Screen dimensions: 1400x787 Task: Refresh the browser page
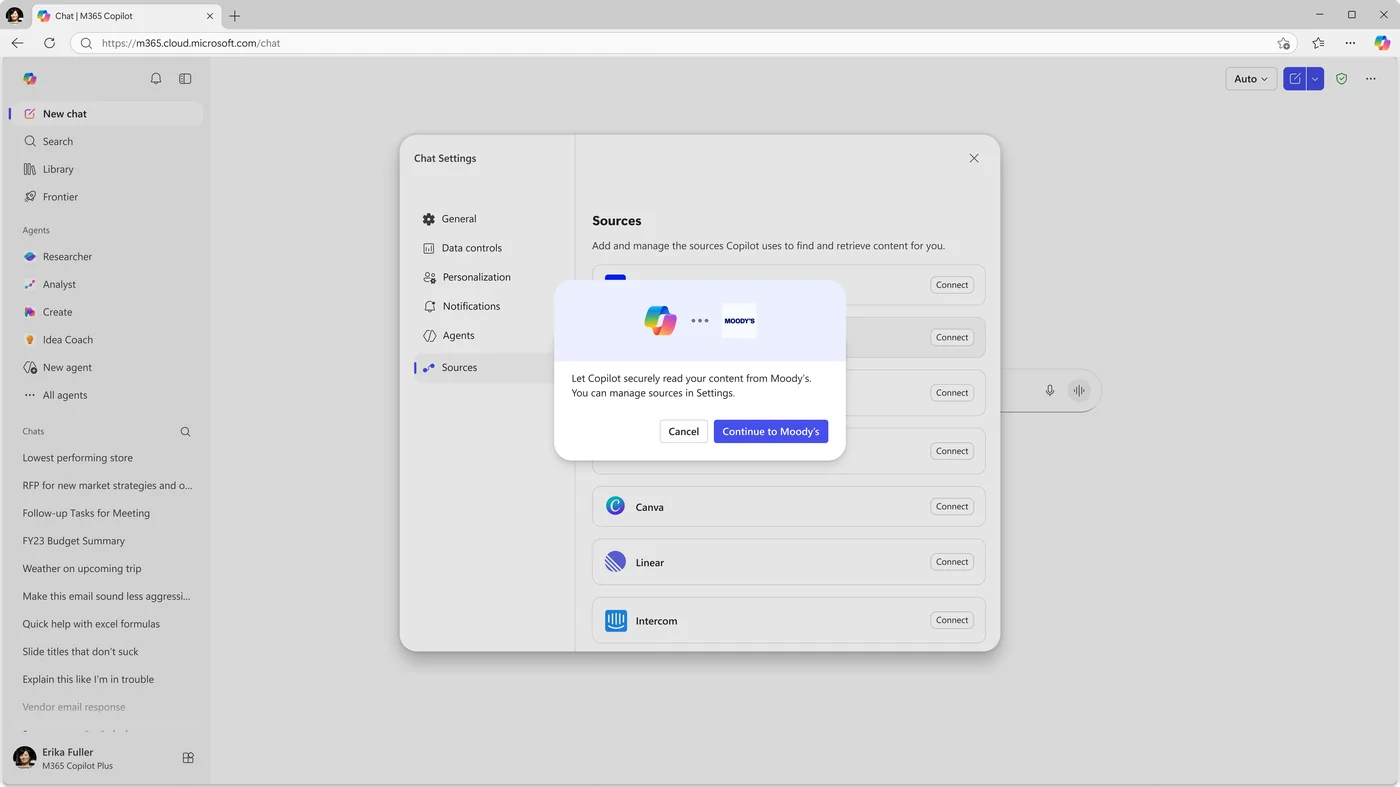pos(49,43)
